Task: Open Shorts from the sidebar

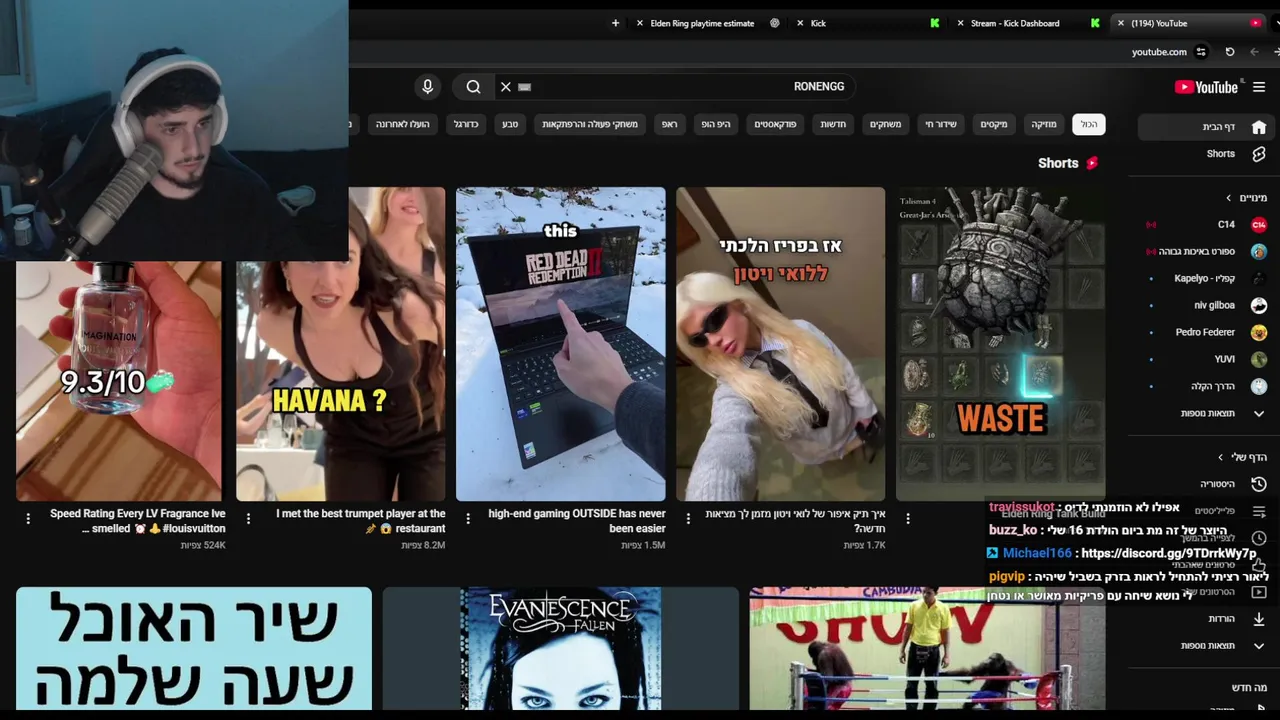Action: tap(1205, 154)
